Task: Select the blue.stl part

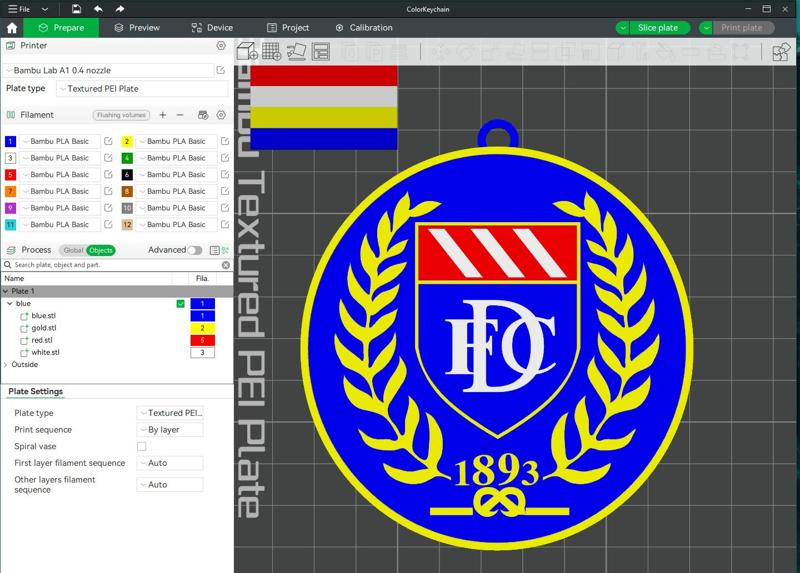Action: coord(43,316)
